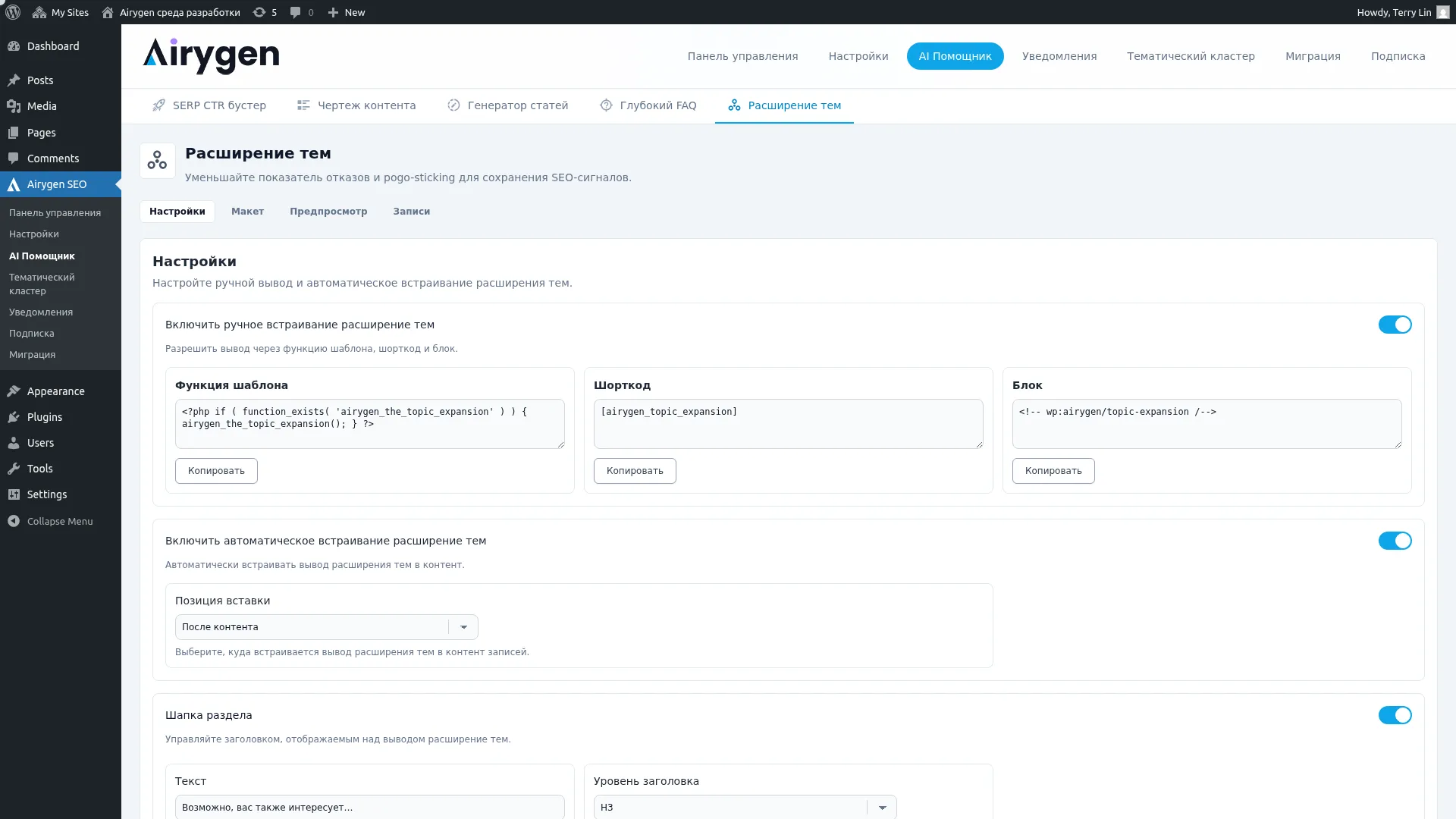
Task: Open Уведомления in sidebar submenu
Action: 41,312
